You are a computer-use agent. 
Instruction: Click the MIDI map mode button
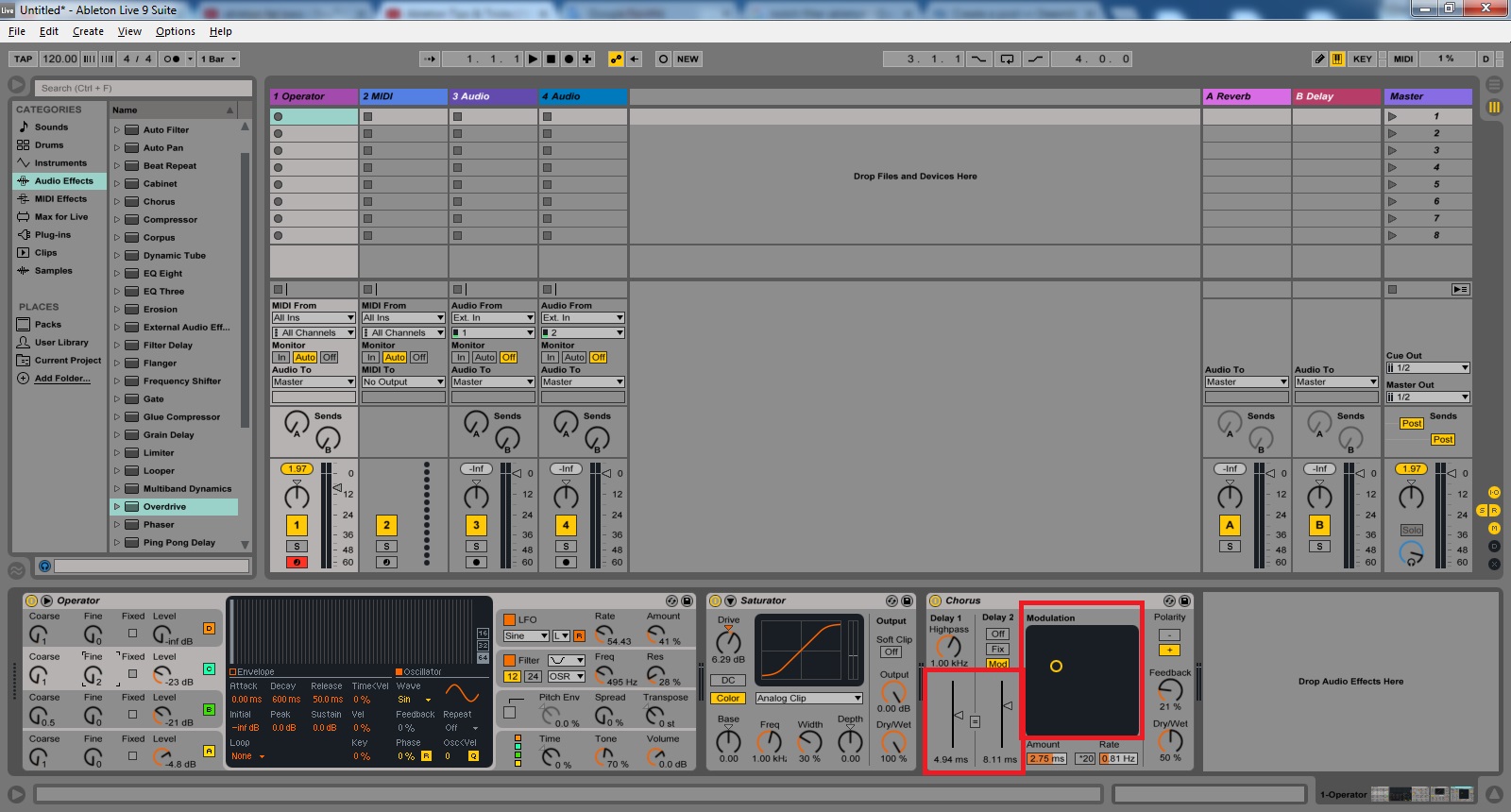point(1403,59)
